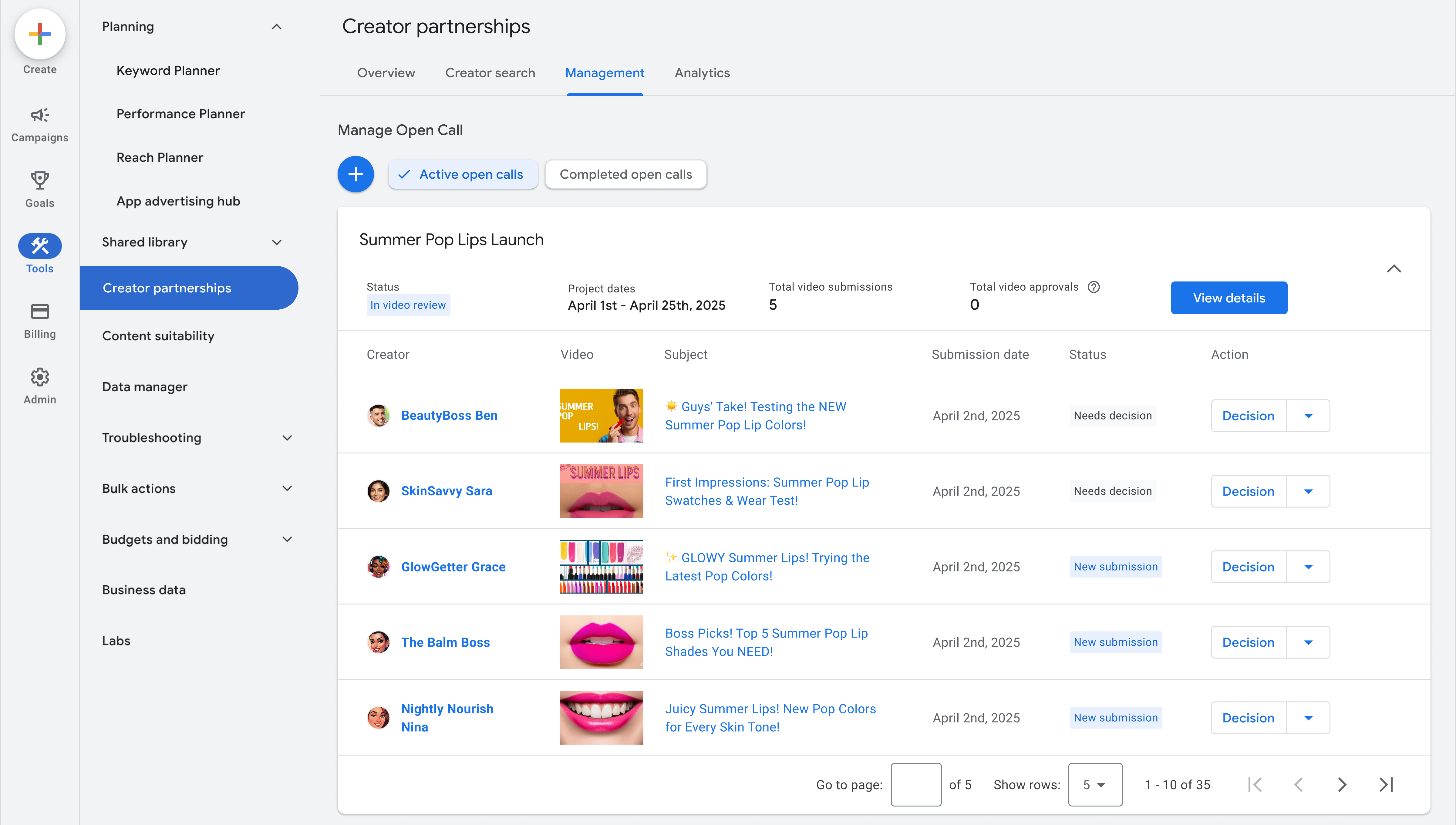Open the Goals trophy icon

40,181
